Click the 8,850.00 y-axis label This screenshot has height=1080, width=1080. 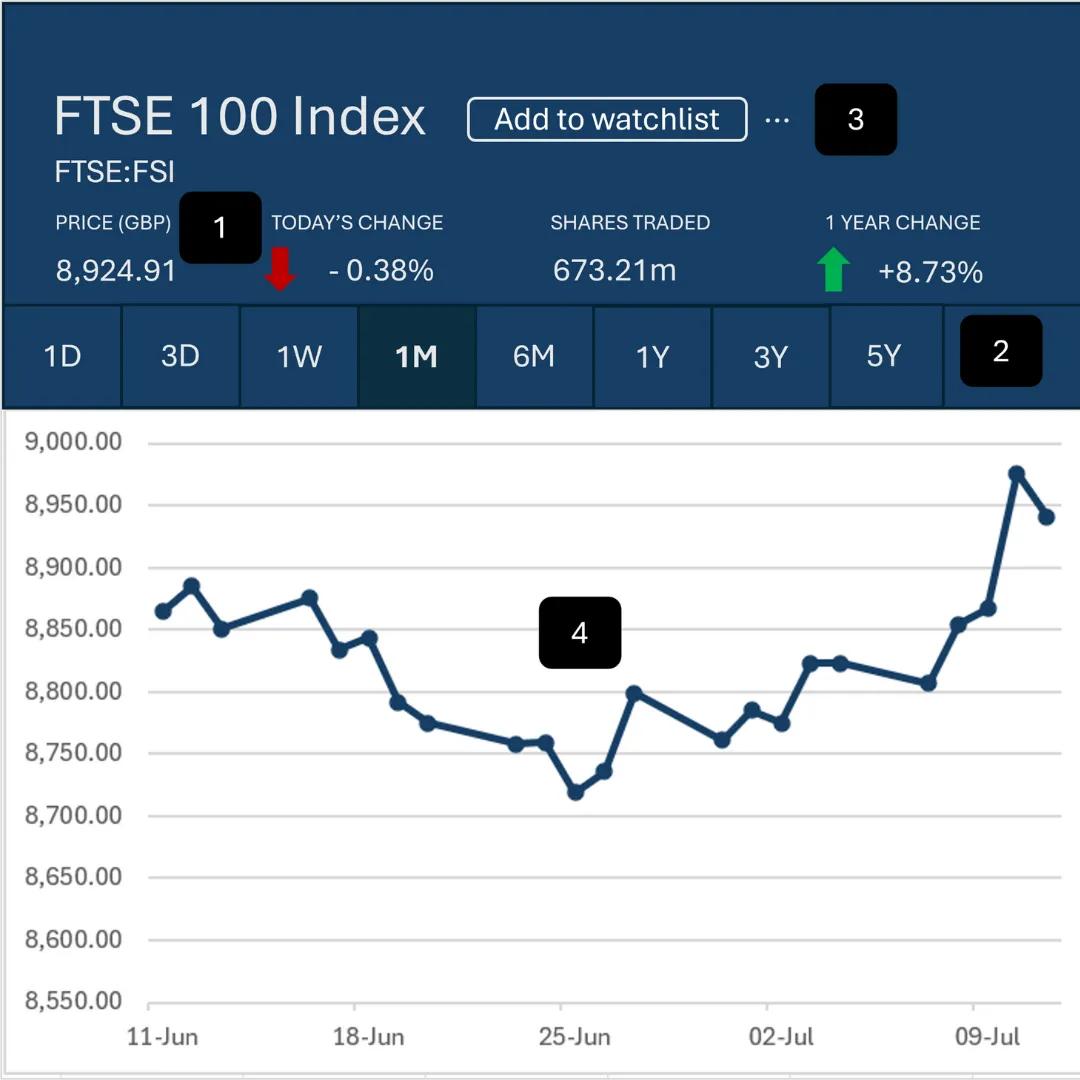tap(73, 628)
